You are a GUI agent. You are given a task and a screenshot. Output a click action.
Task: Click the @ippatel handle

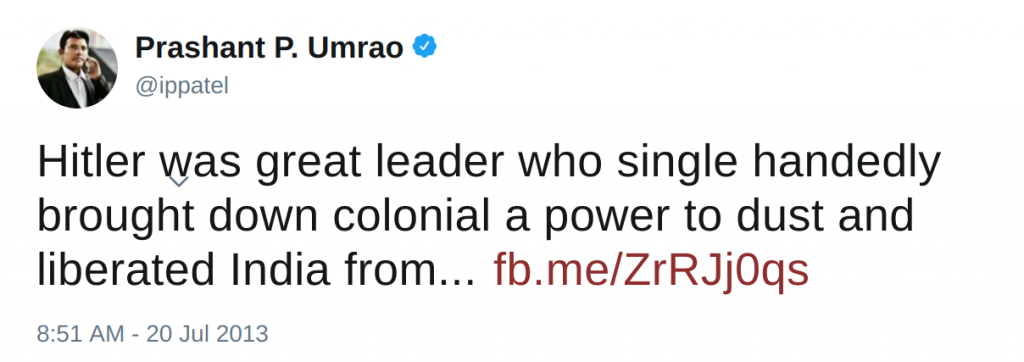[182, 86]
